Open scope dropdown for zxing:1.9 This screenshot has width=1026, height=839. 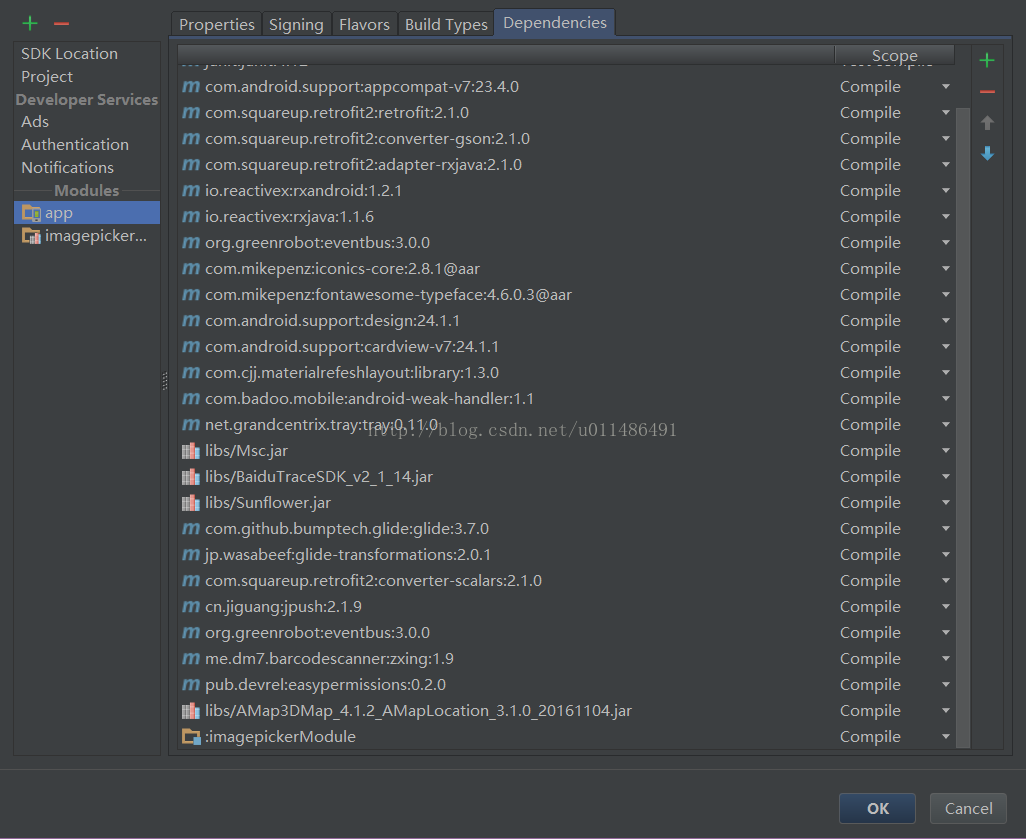946,658
